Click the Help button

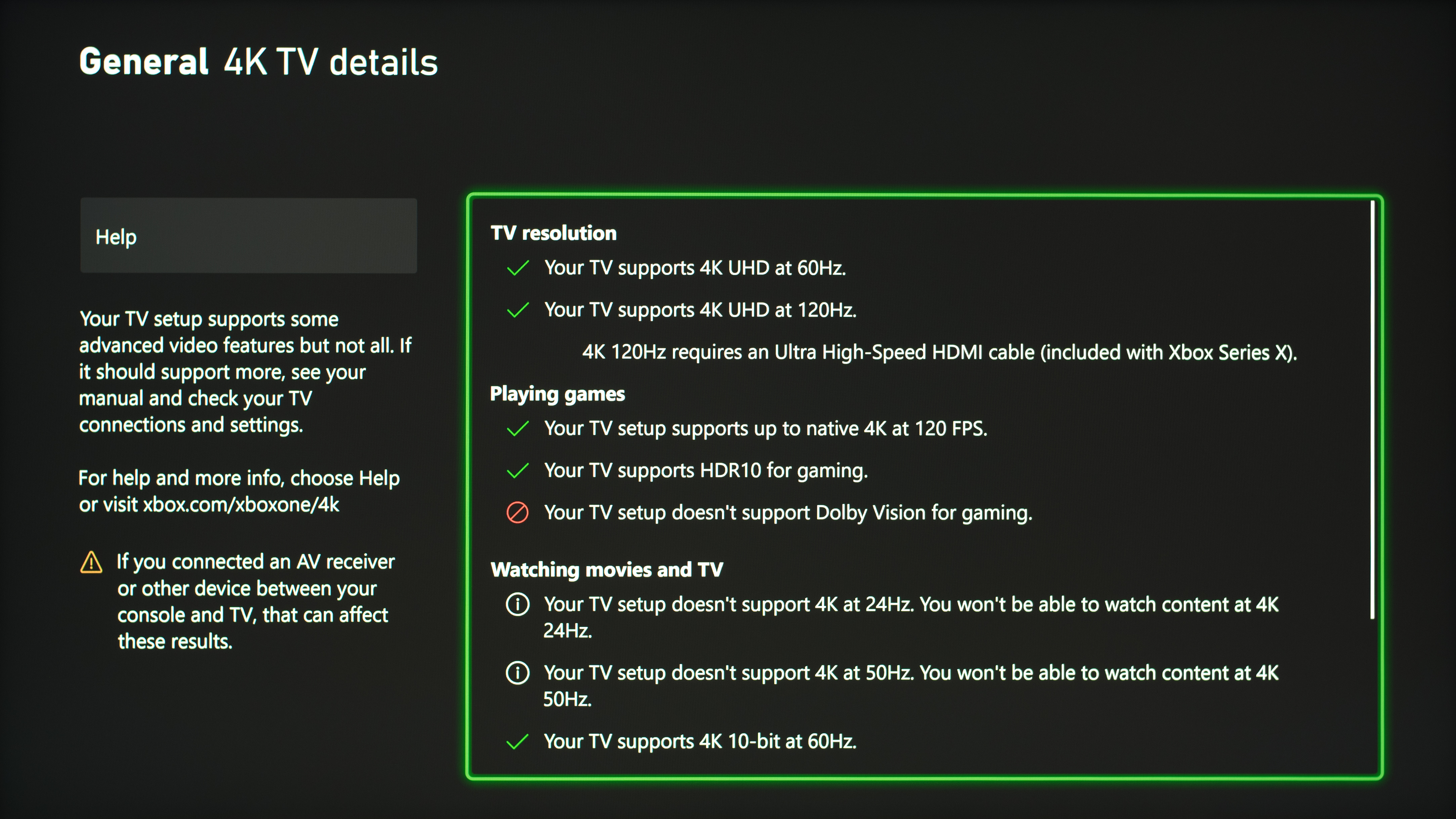click(248, 236)
